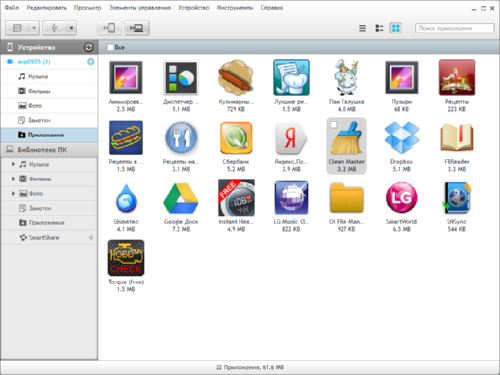Open the Элементы управления menu
This screenshot has width=500, height=375.
click(140, 8)
